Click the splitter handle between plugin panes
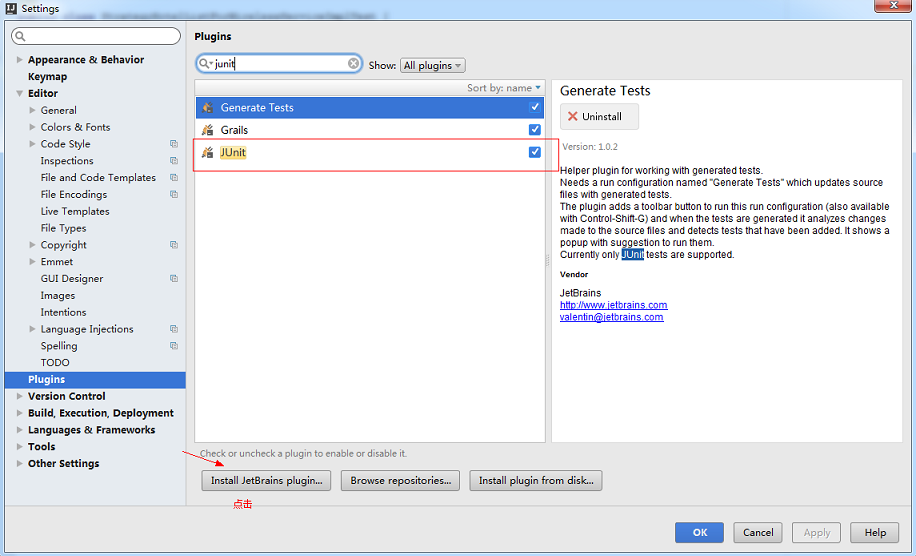 click(548, 260)
